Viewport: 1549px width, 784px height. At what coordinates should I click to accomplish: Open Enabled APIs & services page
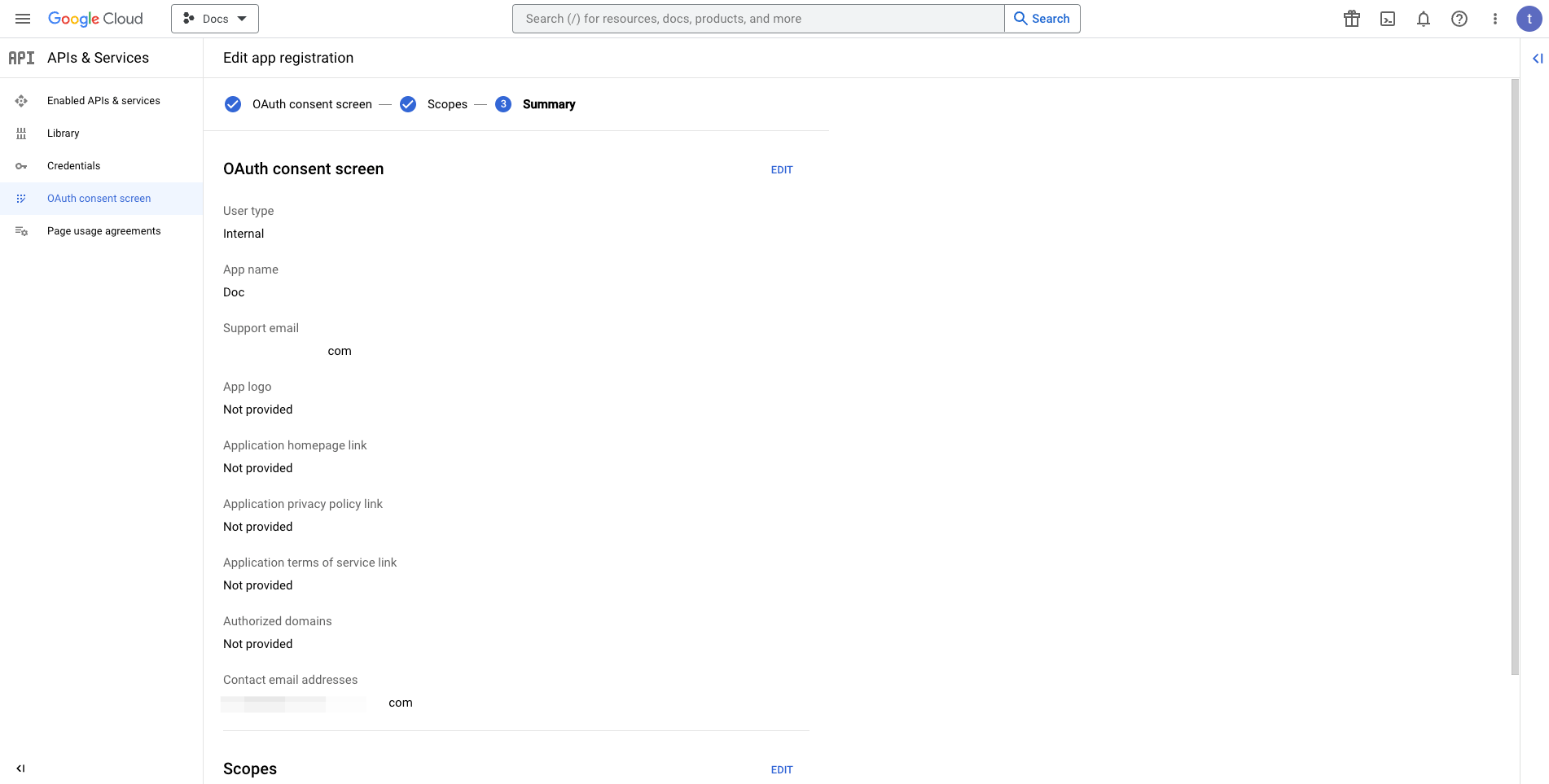click(x=103, y=101)
